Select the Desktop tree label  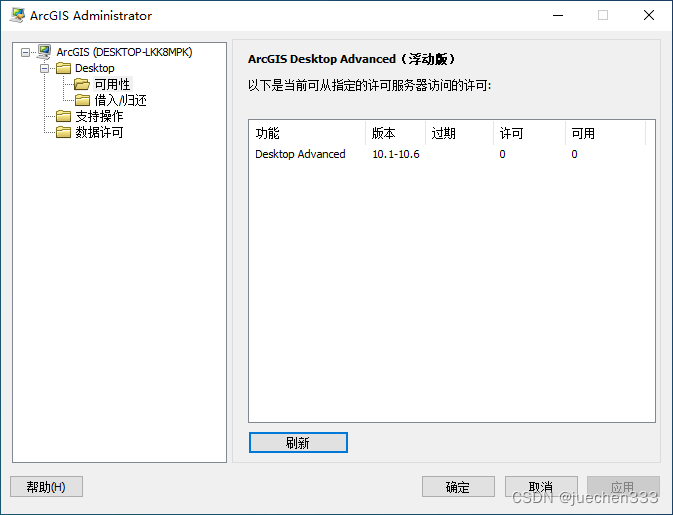pyautogui.click(x=95, y=68)
